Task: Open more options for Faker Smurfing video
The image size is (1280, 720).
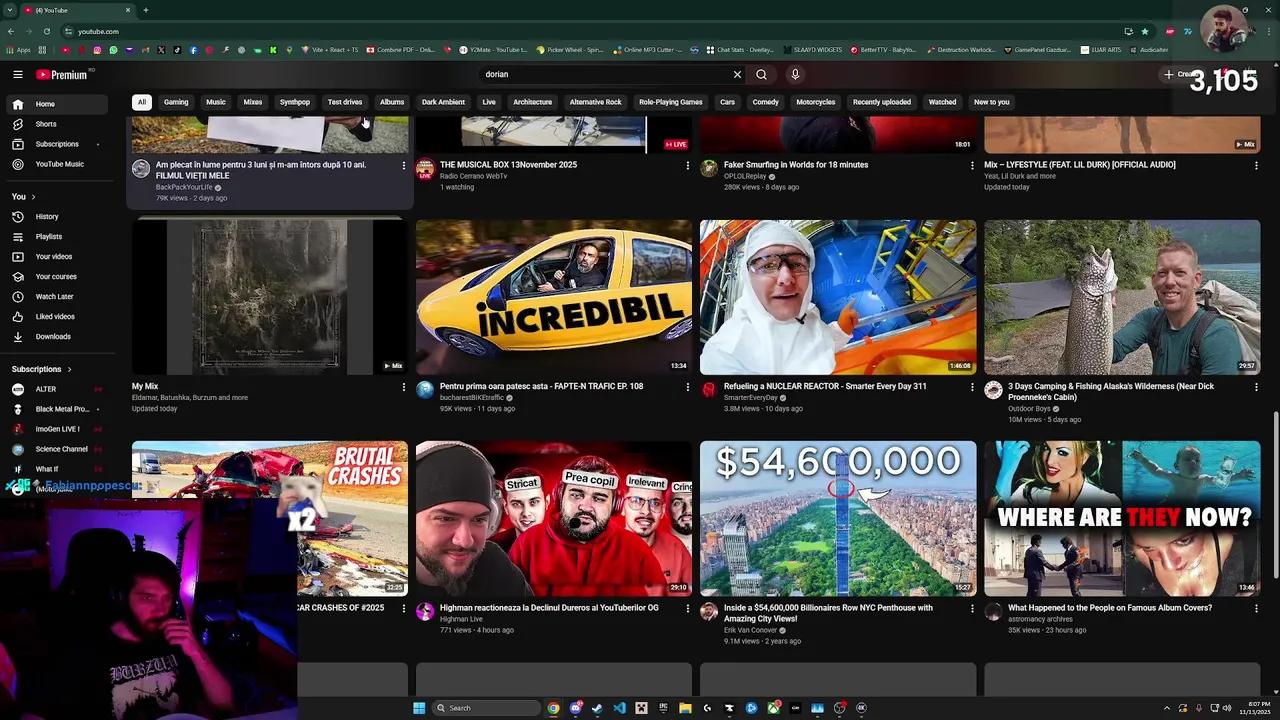Action: (972, 165)
